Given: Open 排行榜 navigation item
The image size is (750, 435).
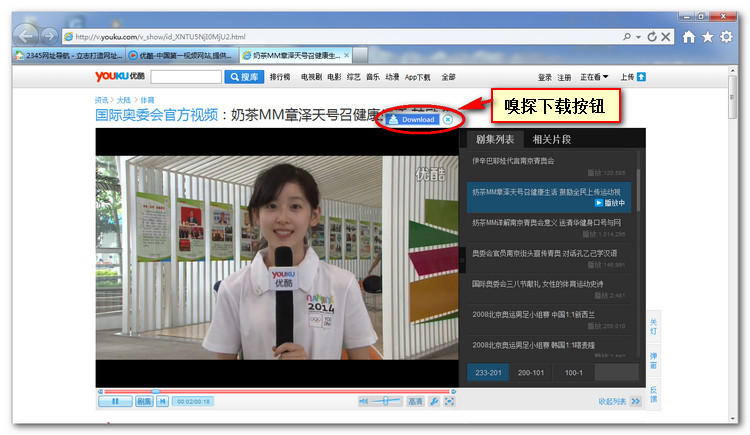Looking at the screenshot, I should [280, 77].
